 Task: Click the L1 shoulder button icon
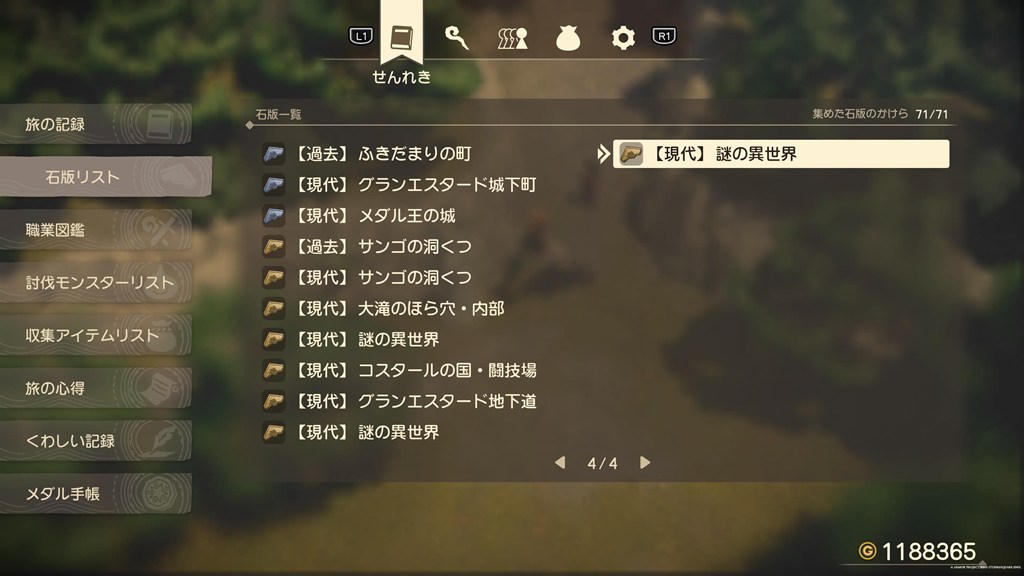361,36
